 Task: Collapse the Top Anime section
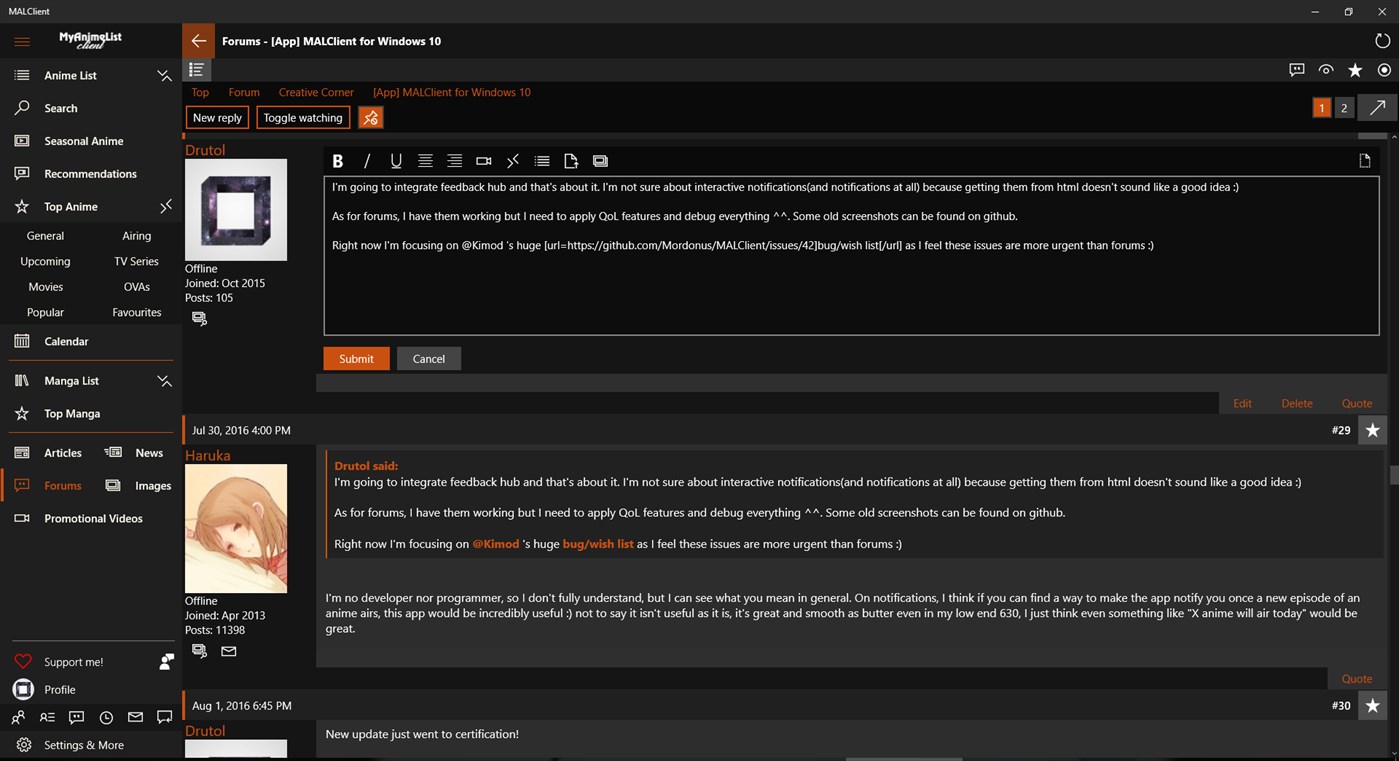pyautogui.click(x=166, y=207)
